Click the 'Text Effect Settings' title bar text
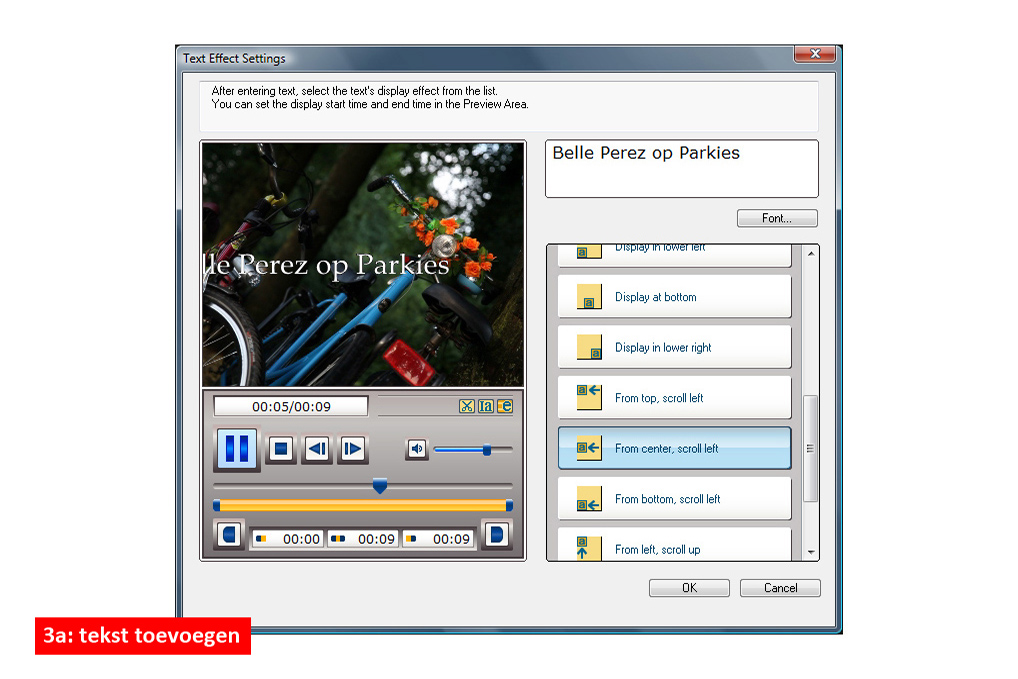Screen dimensions: 1018x679 (234, 58)
